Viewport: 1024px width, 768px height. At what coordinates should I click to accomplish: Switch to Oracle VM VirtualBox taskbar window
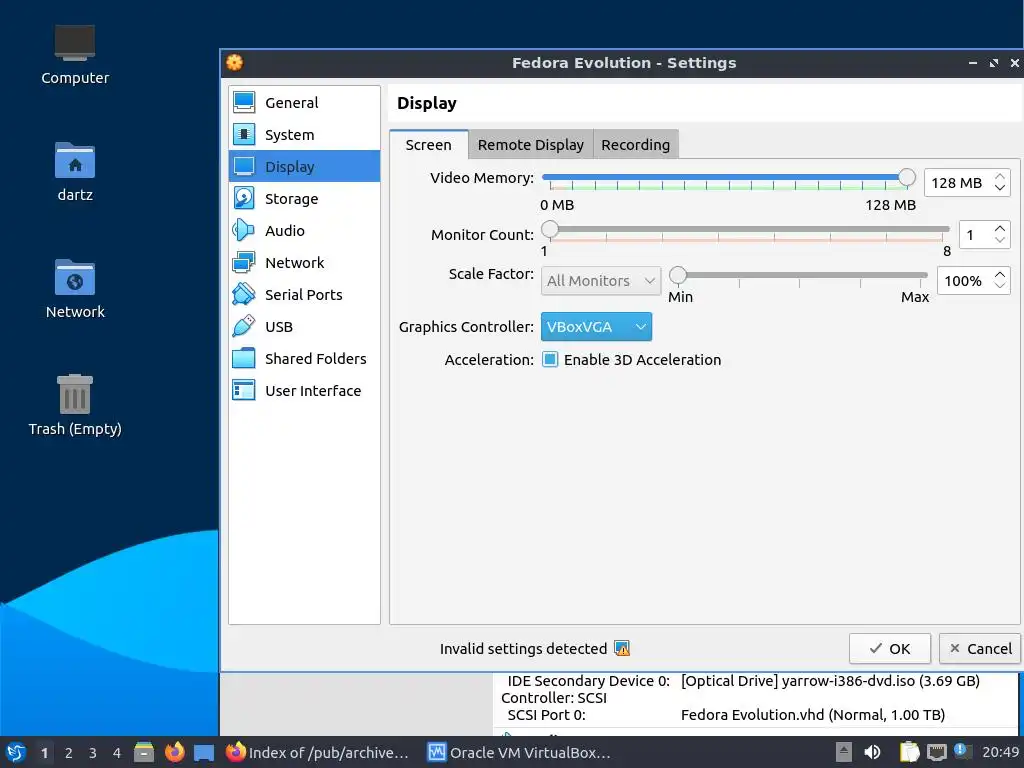pos(519,752)
